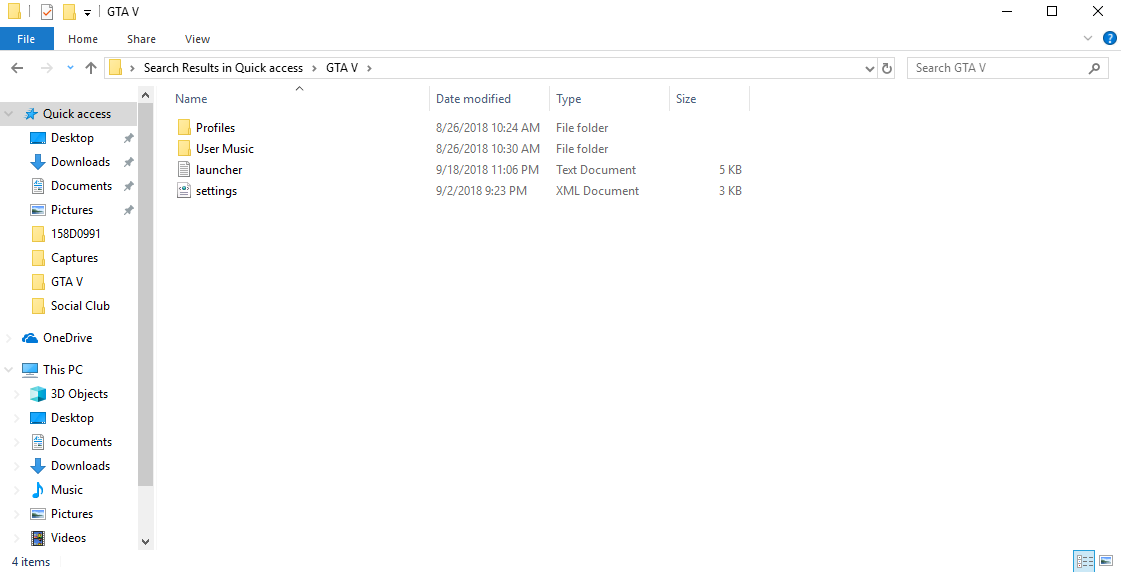
Task: Switch to the View ribbon tab
Action: click(197, 39)
